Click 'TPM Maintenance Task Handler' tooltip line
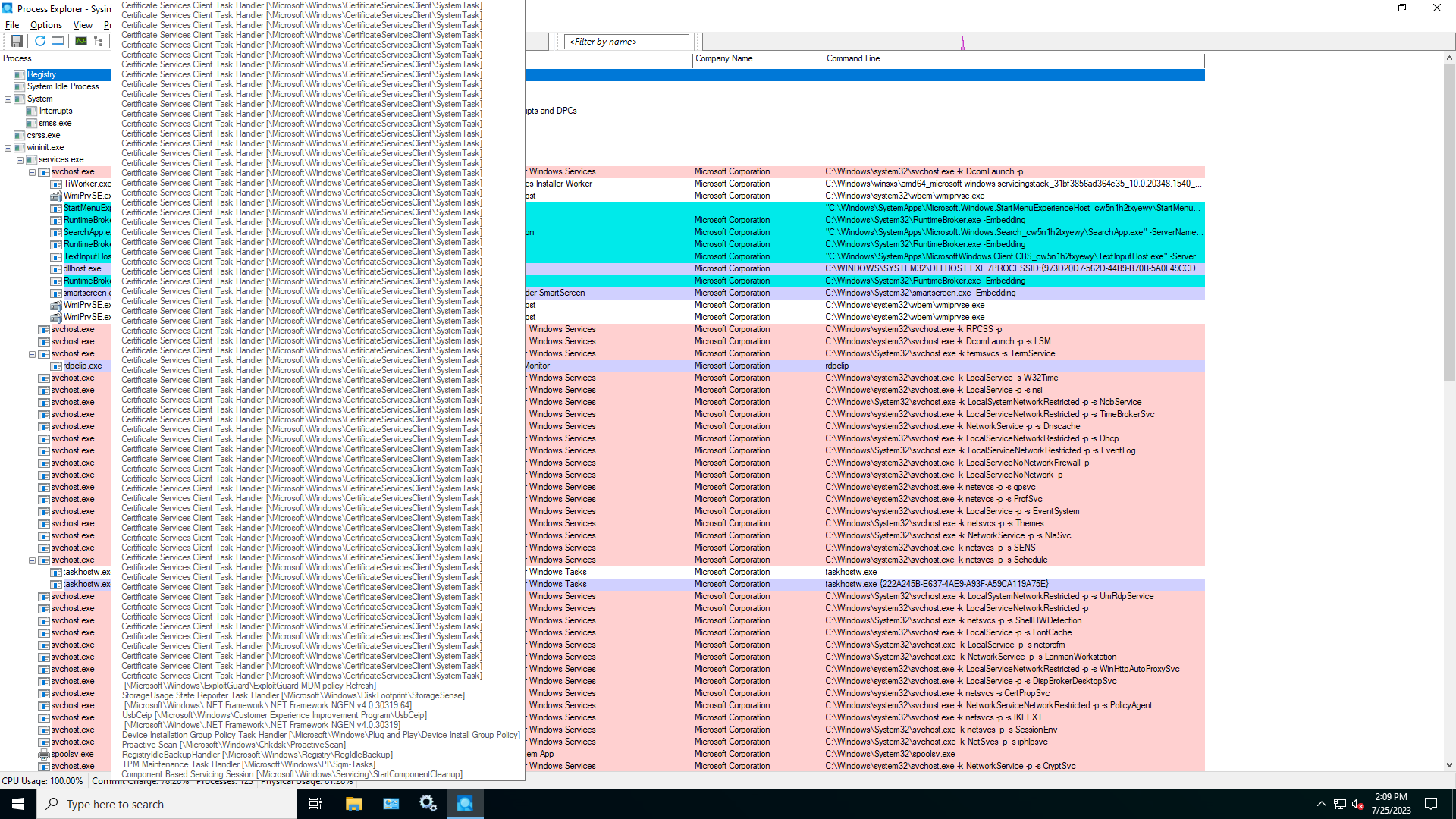The image size is (1456, 819). tap(248, 764)
